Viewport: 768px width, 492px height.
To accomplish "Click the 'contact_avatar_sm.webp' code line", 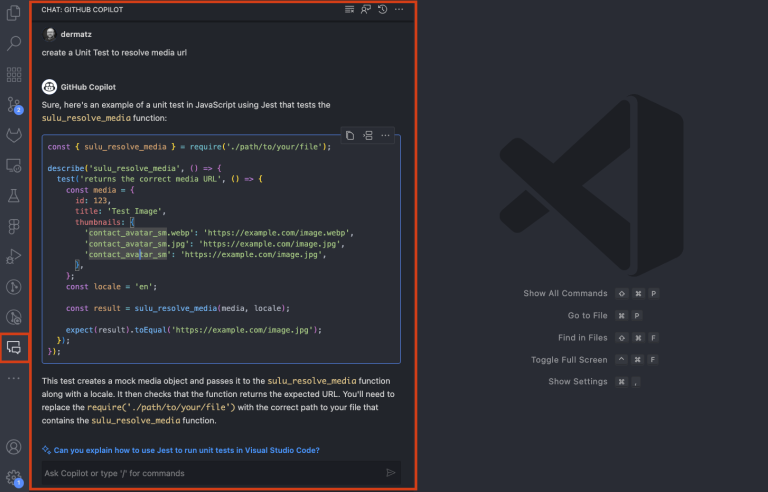I will tap(219, 233).
